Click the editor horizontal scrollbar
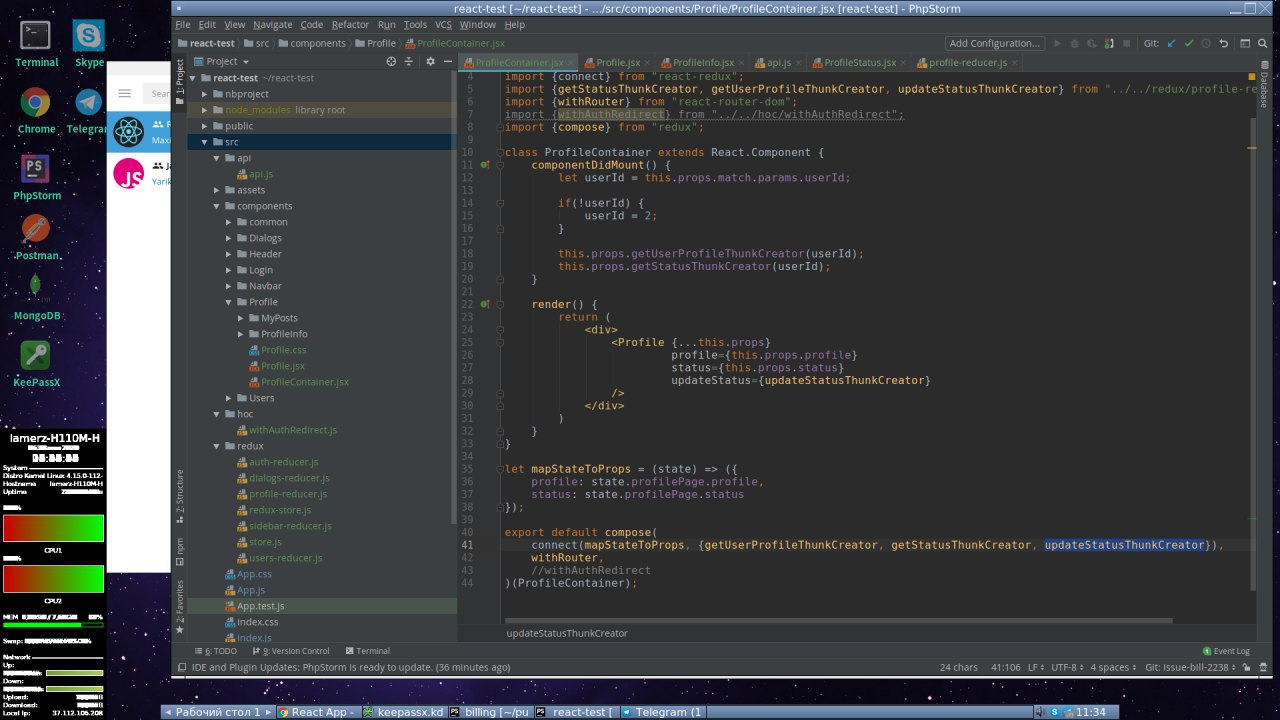Viewport: 1280px width, 720px height. click(x=840, y=620)
